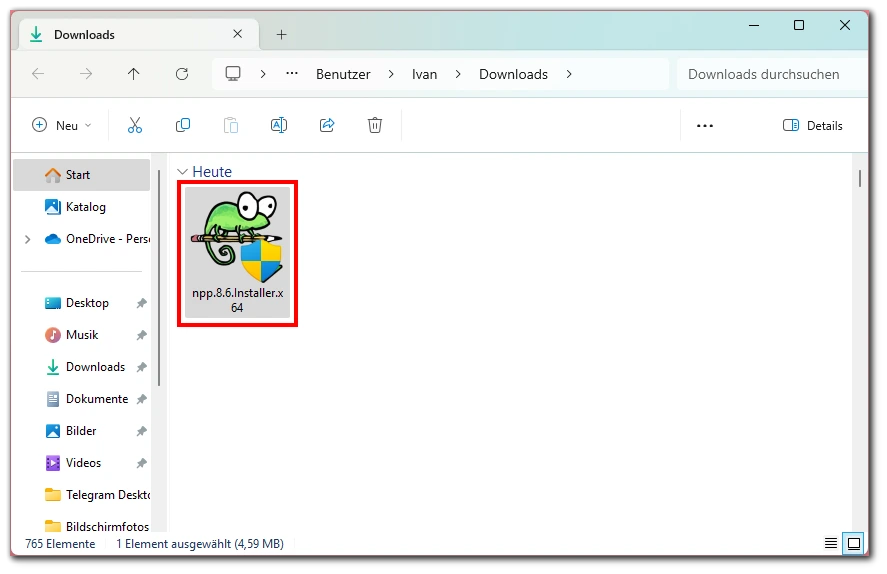Minimize the Explorer window
Viewport: 887px width, 574px height.
(753, 25)
